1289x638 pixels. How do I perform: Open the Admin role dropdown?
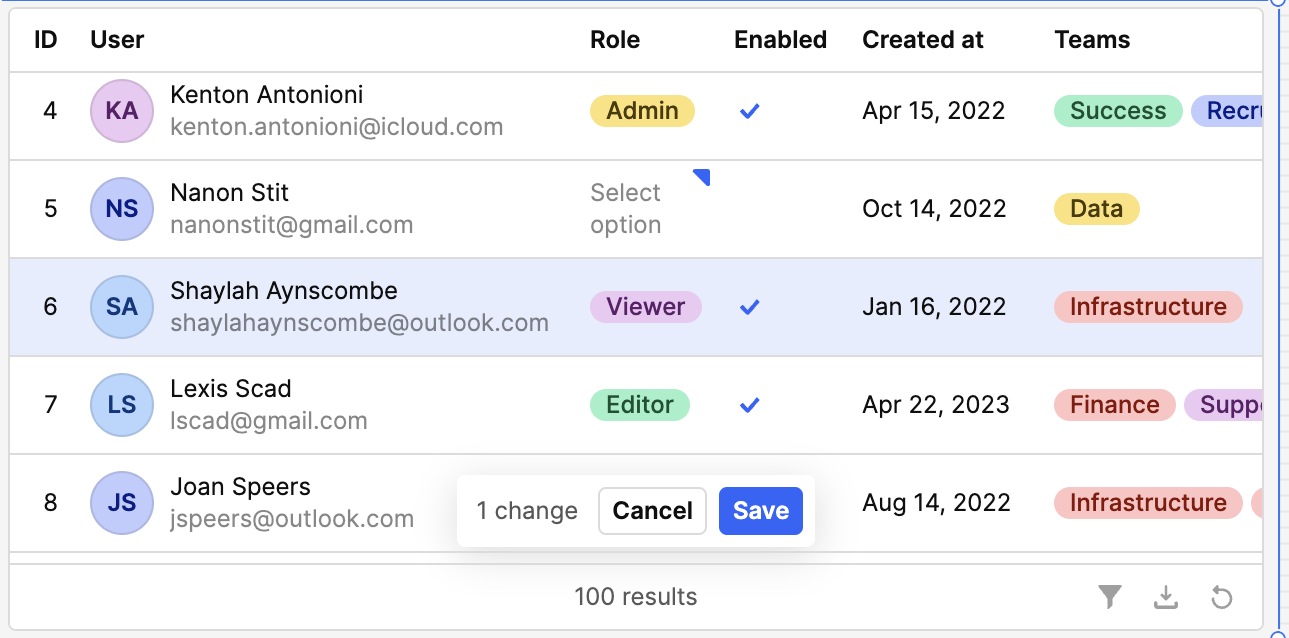(642, 111)
